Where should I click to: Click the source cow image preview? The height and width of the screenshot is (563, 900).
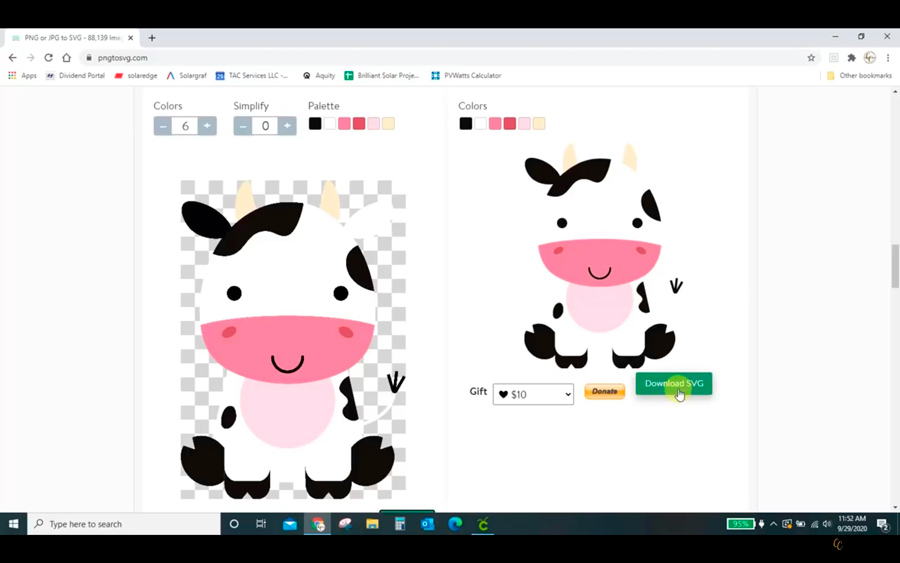pyautogui.click(x=293, y=339)
